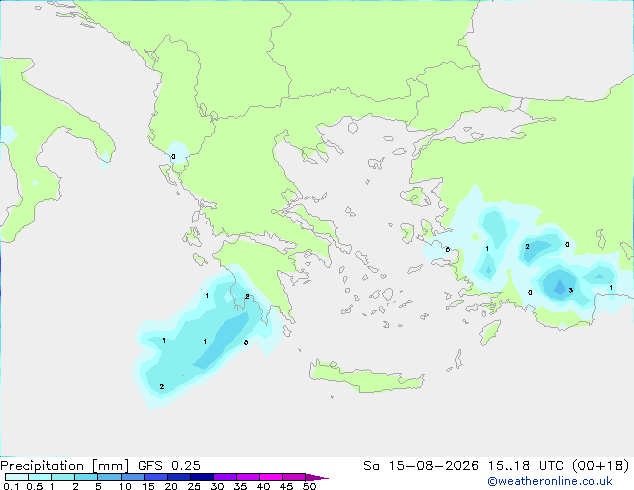Click the "50" legend scale label
Viewport: 634px width, 490px height.
click(309, 486)
